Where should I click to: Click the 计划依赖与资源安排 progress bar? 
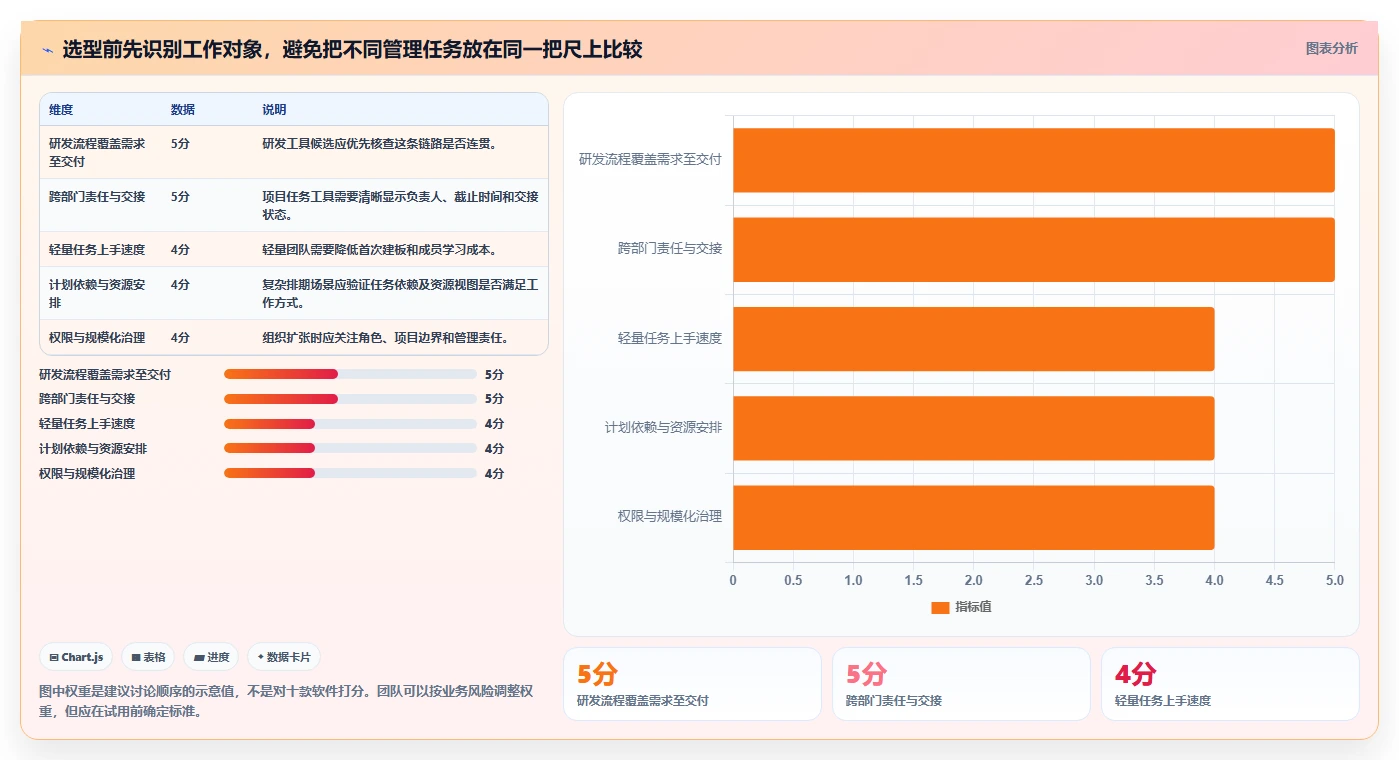coord(350,449)
